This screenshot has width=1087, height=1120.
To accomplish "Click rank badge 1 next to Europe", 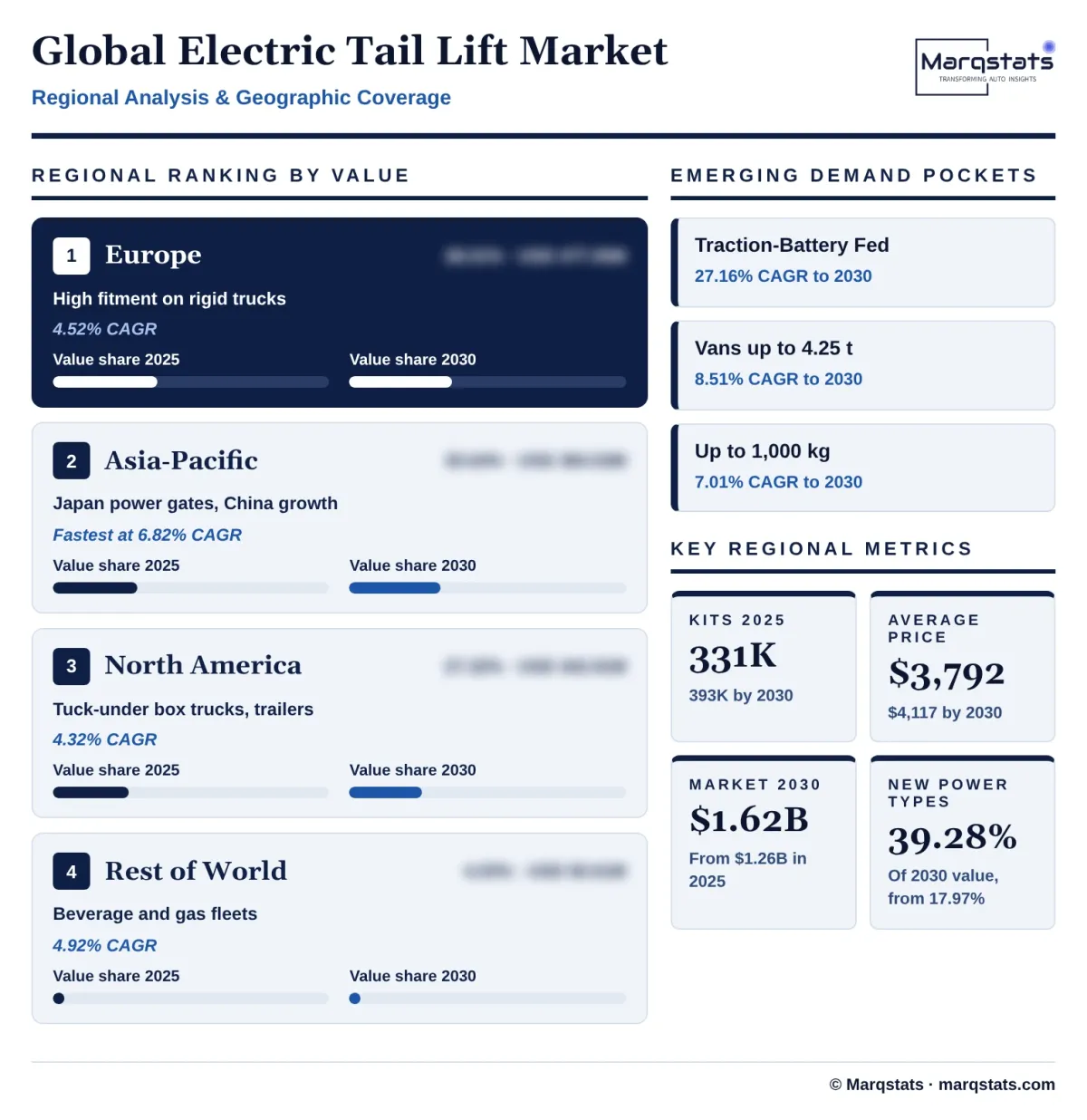I will (x=72, y=256).
